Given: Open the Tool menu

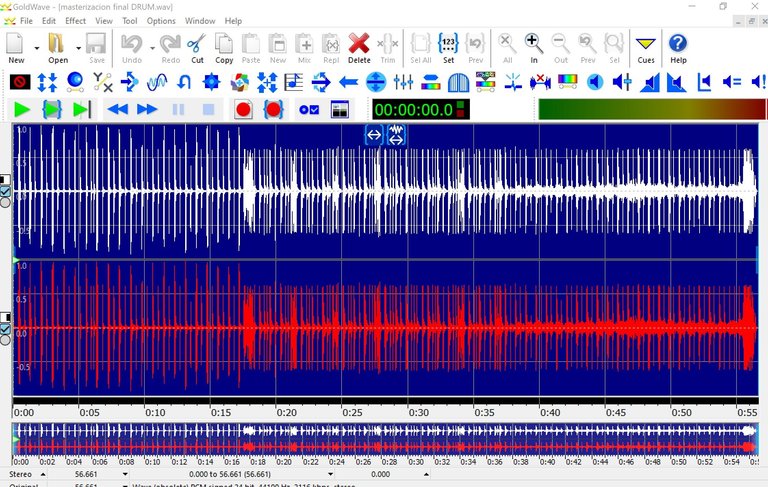Looking at the screenshot, I should 129,21.
